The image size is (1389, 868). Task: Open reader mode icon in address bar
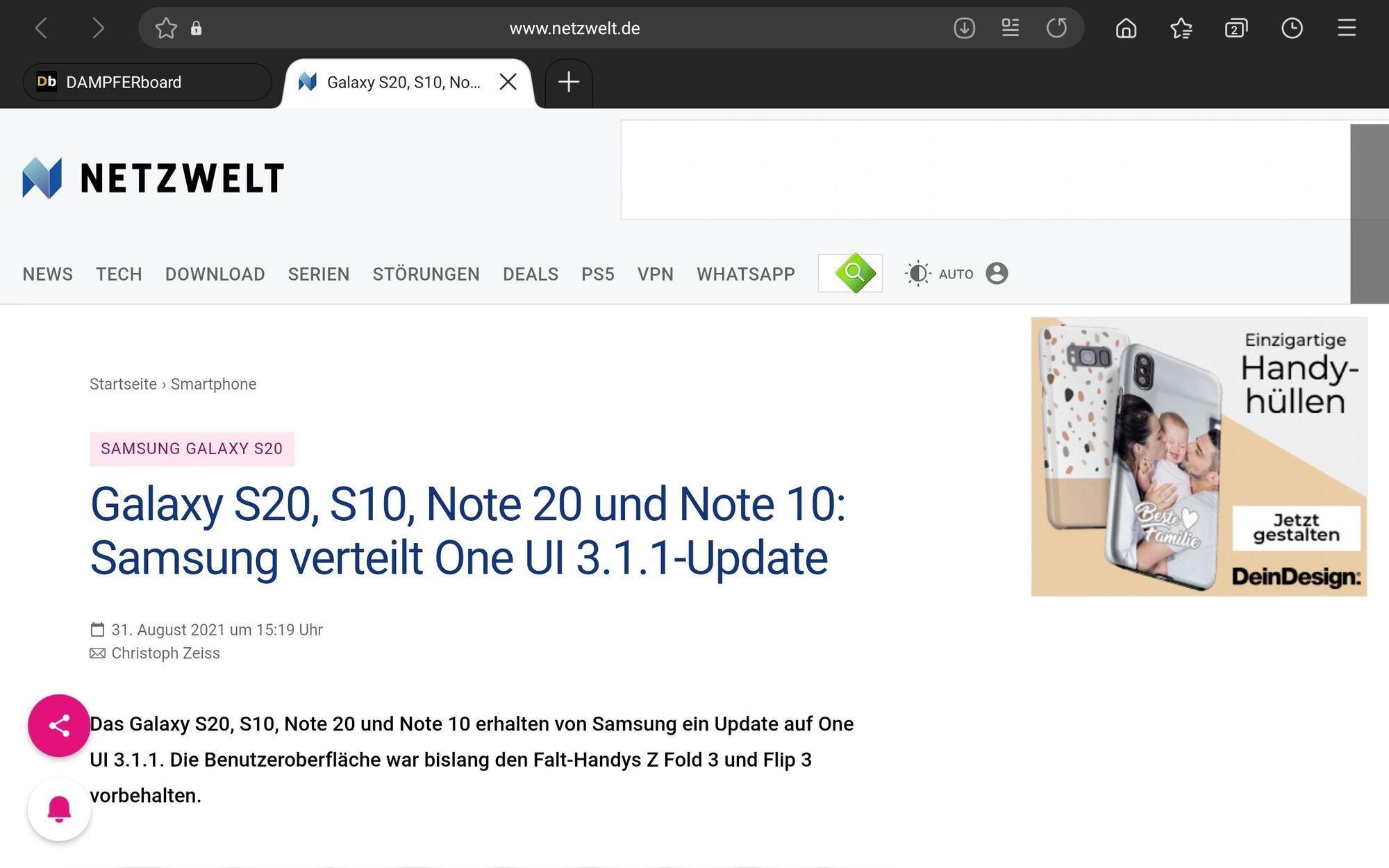point(1010,28)
